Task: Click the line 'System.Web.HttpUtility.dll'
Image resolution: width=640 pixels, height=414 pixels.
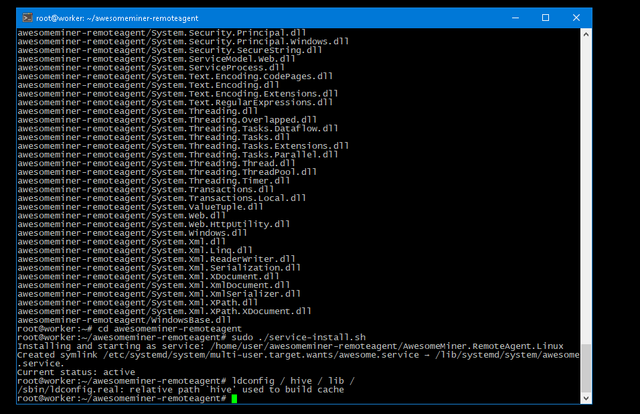Action: tap(153, 224)
